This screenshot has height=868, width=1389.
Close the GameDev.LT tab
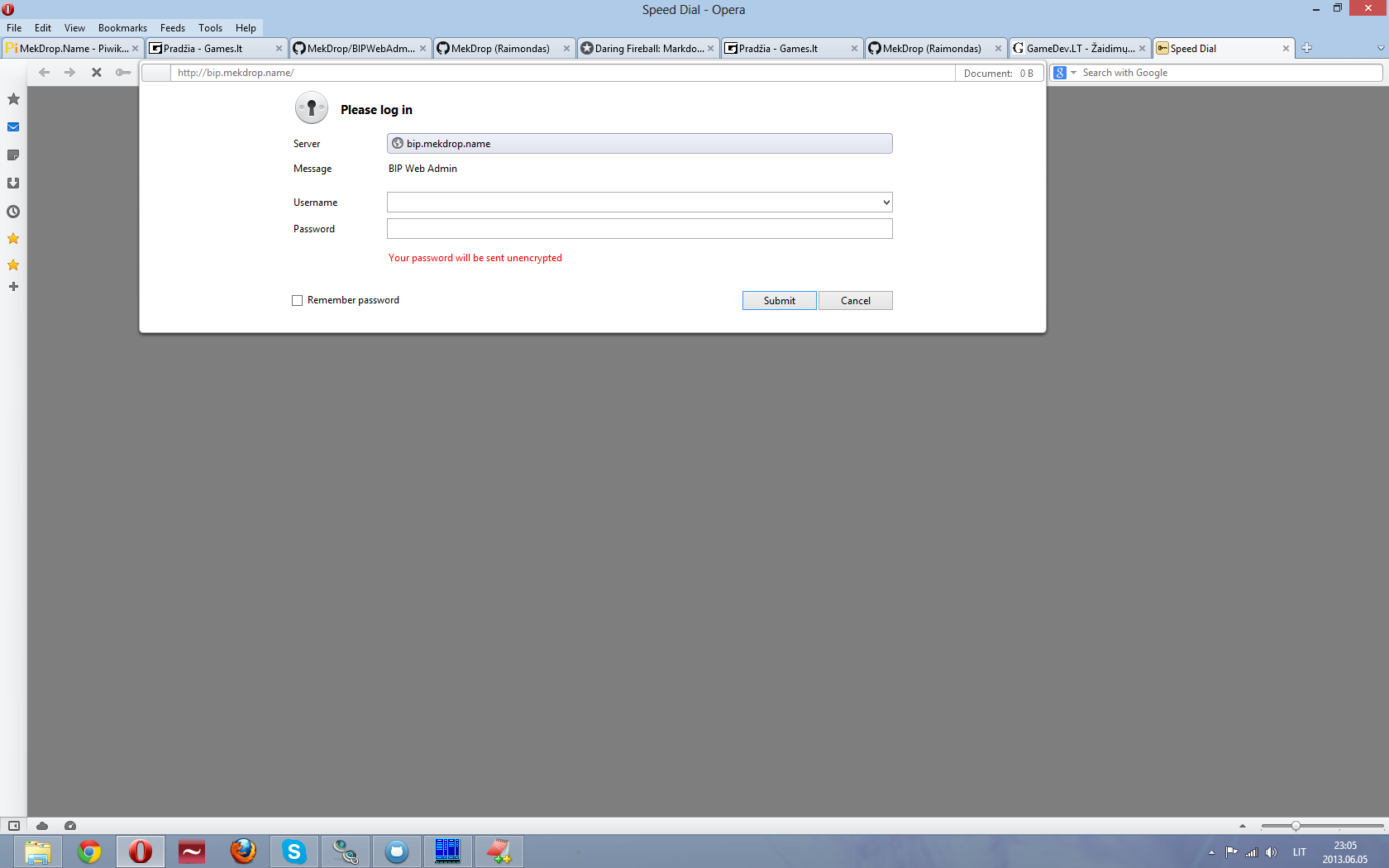point(1142,49)
